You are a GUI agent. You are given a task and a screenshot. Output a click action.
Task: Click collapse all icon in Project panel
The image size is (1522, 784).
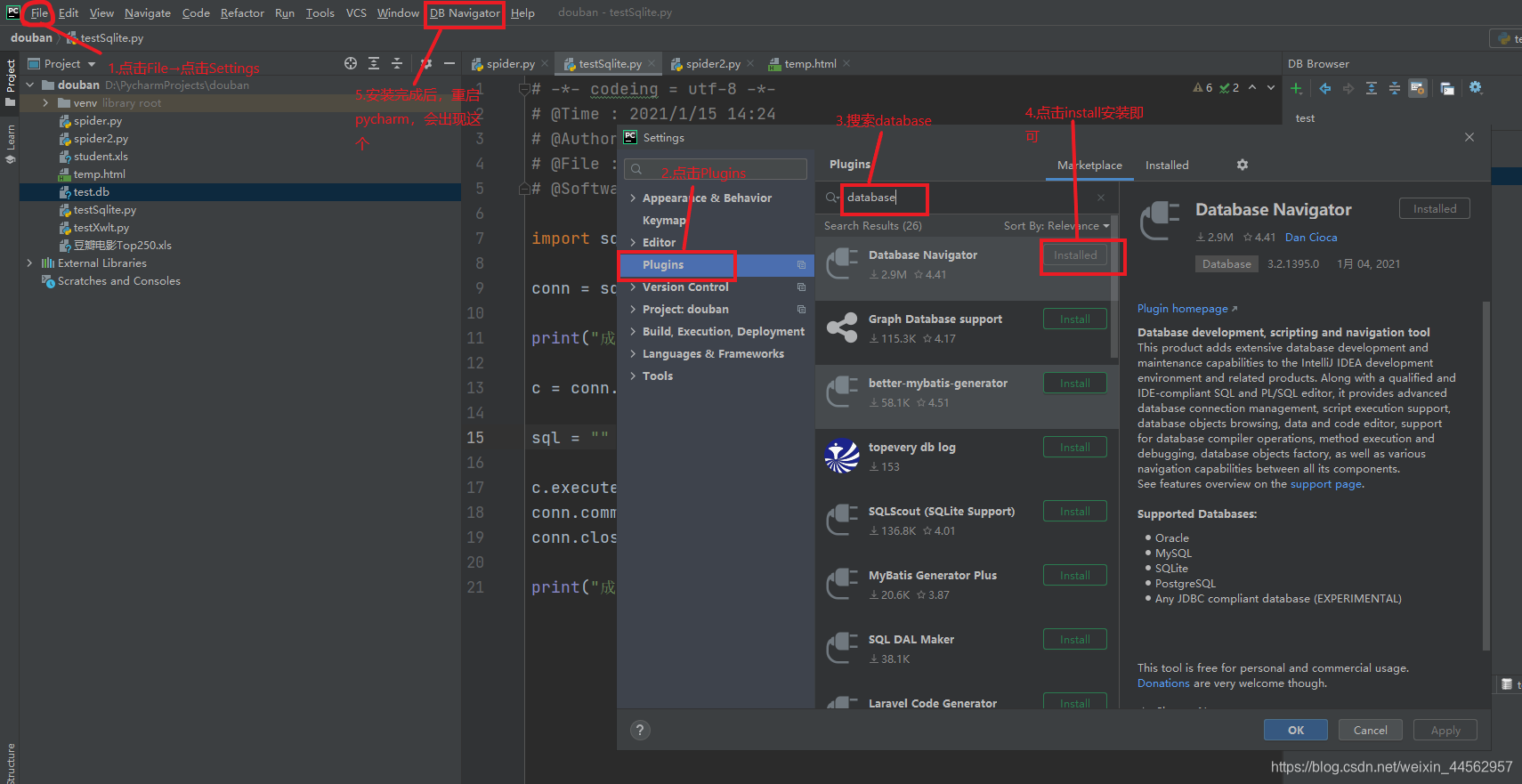click(x=397, y=63)
